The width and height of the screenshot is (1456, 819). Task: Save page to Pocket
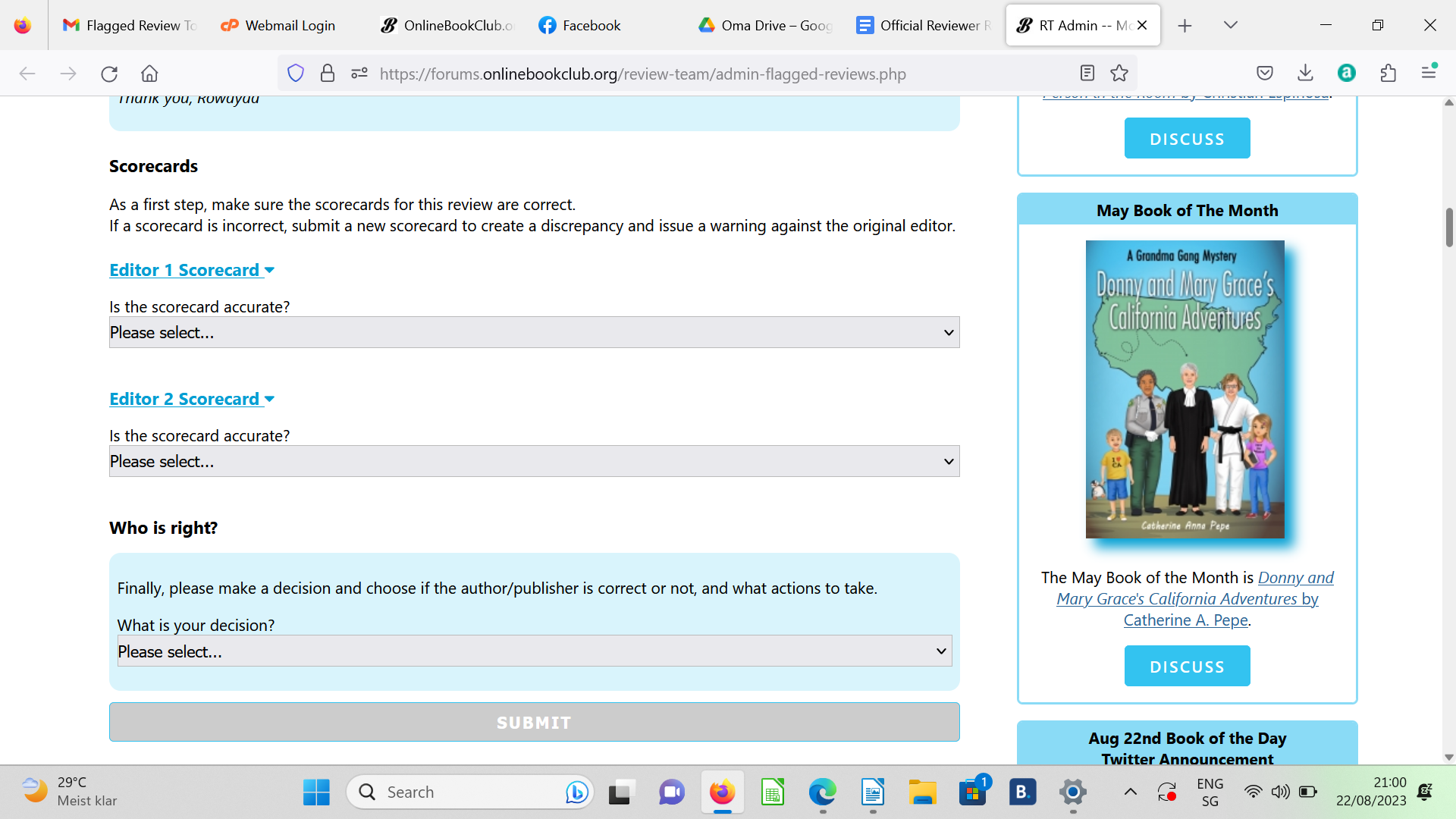pyautogui.click(x=1264, y=74)
